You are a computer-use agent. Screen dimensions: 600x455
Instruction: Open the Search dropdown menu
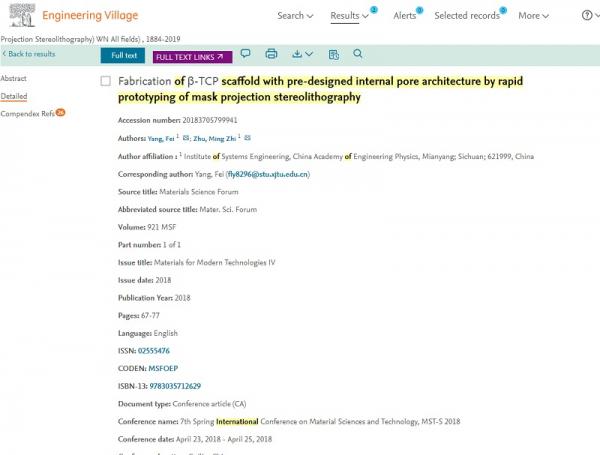pos(295,16)
